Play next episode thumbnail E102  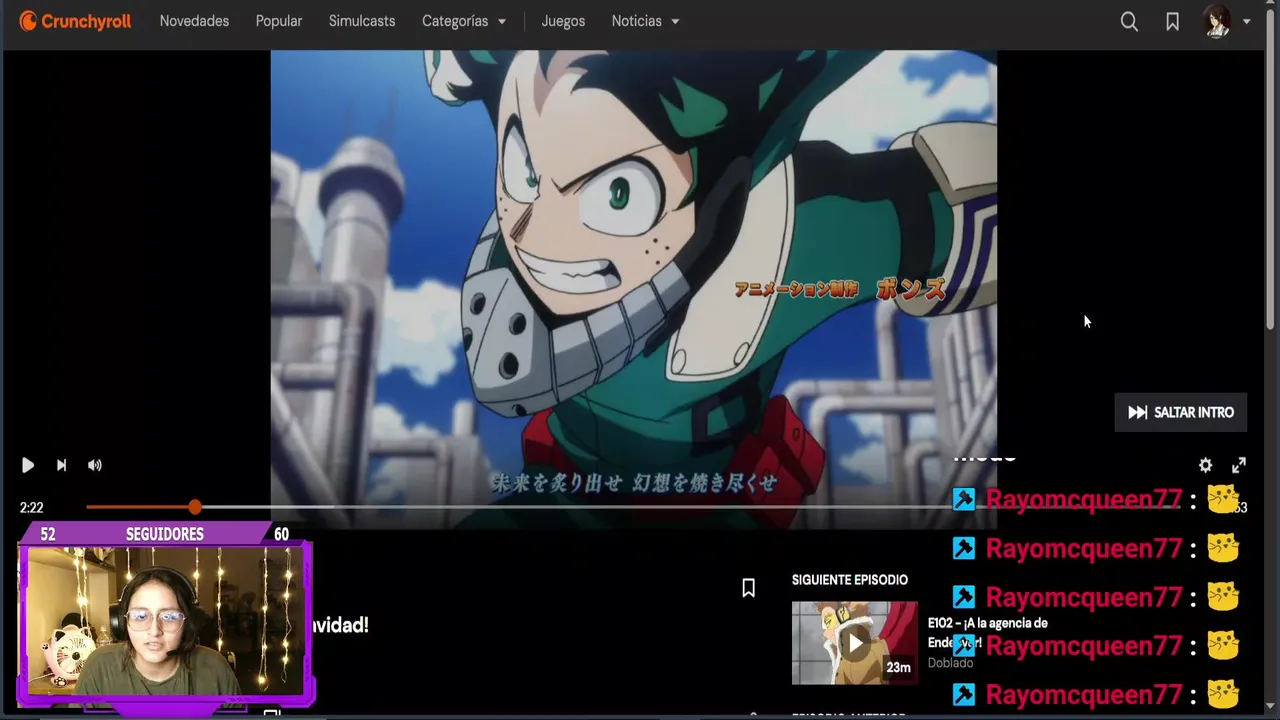tap(854, 643)
